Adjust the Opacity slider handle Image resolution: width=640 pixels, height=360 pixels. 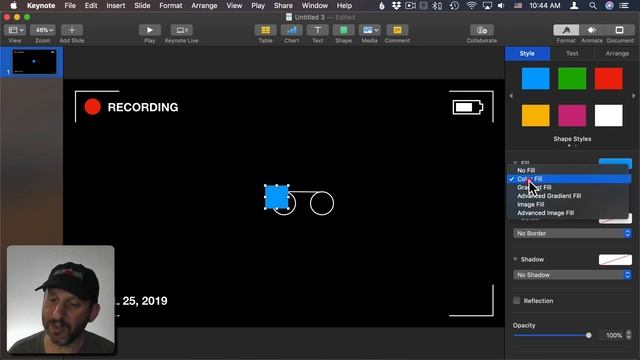point(588,335)
